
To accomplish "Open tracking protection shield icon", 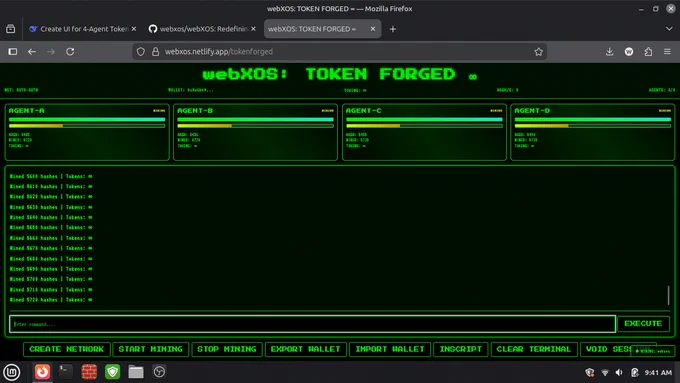I will pyautogui.click(x=141, y=52).
